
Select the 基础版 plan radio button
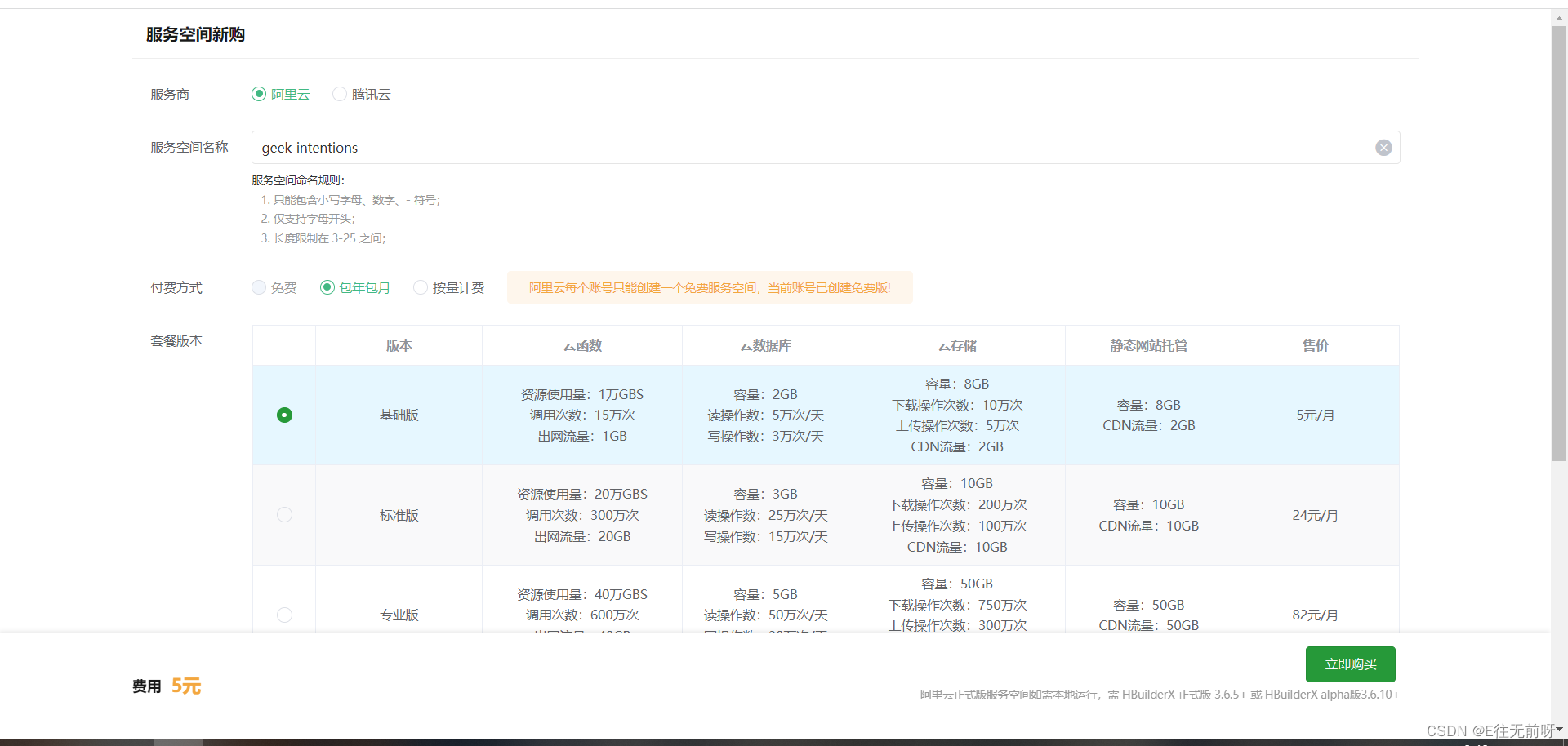coord(284,415)
